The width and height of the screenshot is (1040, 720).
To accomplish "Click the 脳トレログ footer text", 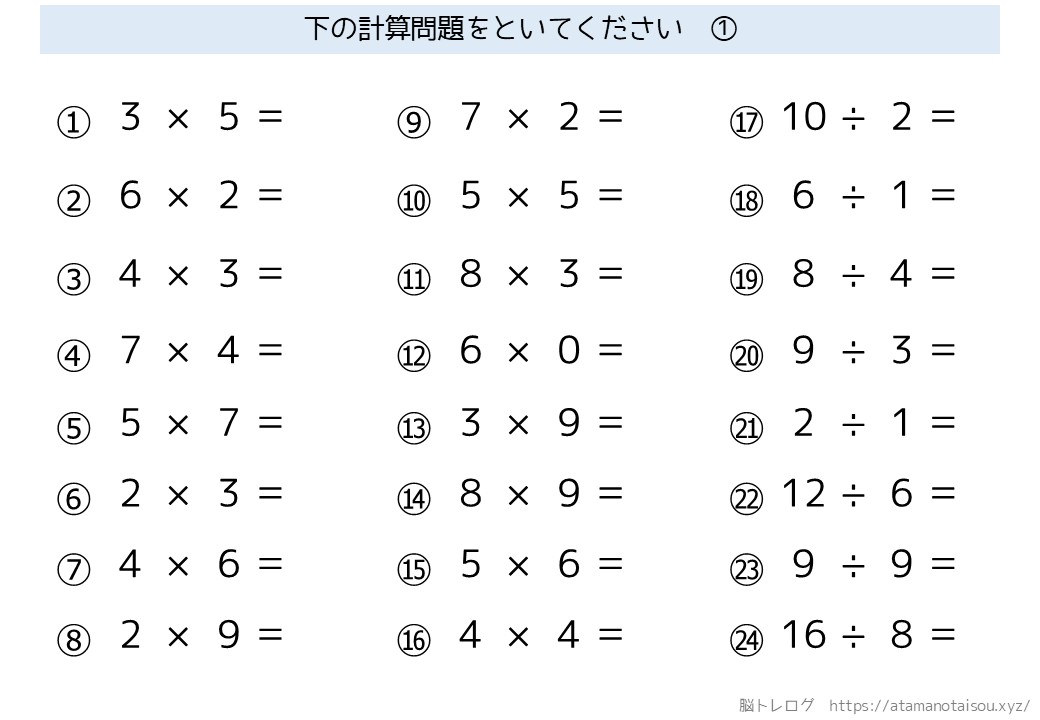I will 777,705.
